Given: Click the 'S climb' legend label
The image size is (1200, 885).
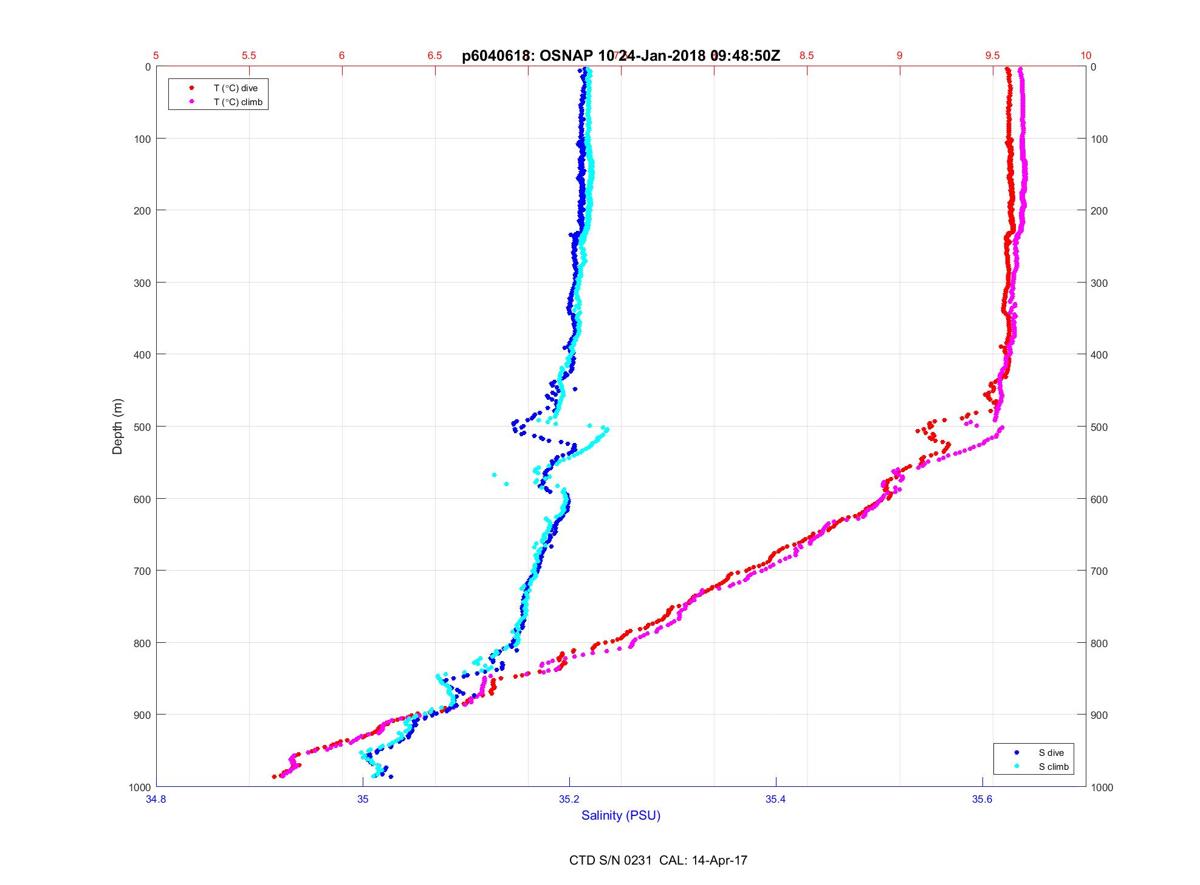Looking at the screenshot, I should click(1054, 767).
